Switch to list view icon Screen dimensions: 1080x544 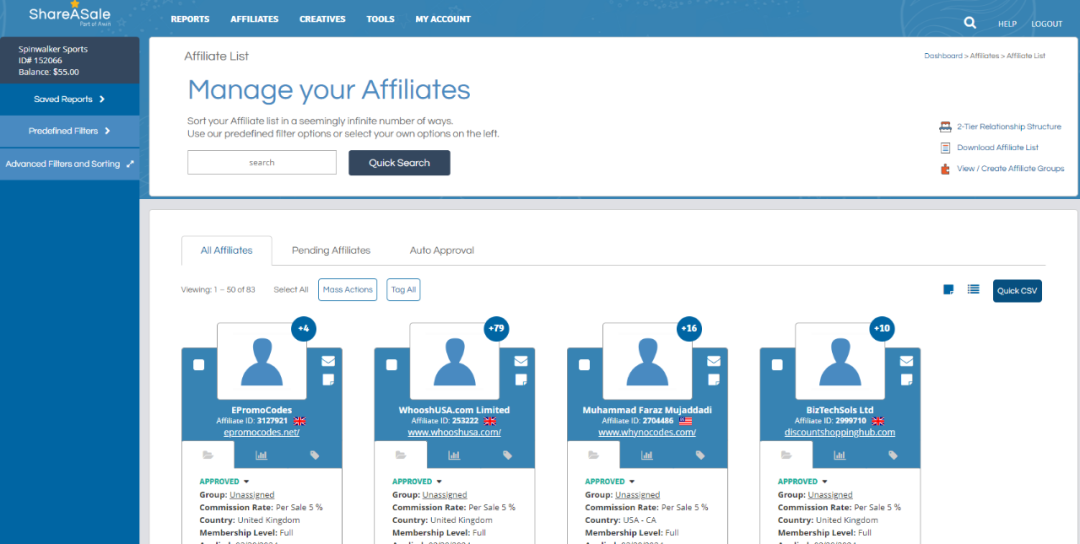pos(973,290)
